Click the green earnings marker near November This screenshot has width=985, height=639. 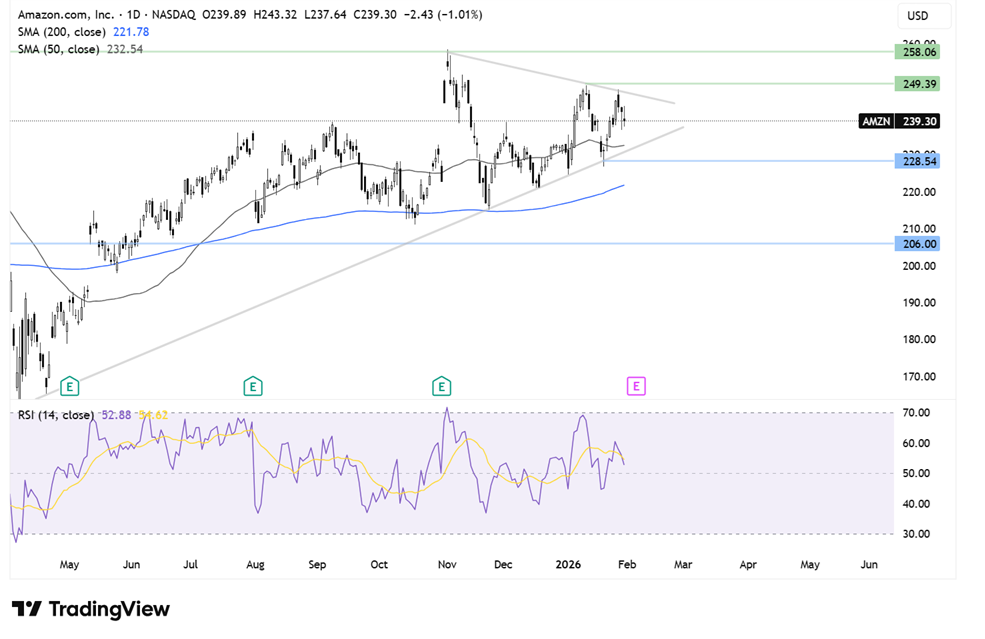(x=442, y=386)
